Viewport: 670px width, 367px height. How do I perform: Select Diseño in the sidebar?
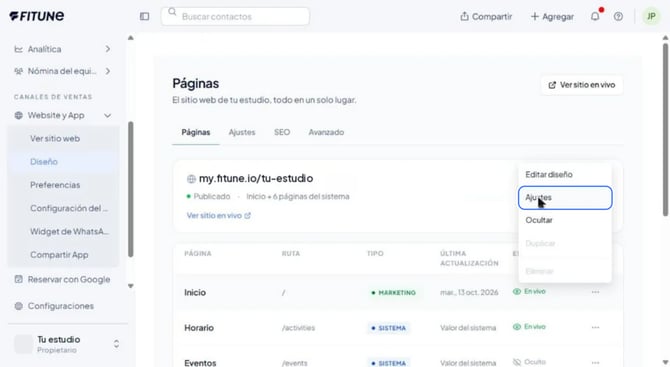click(63, 161)
